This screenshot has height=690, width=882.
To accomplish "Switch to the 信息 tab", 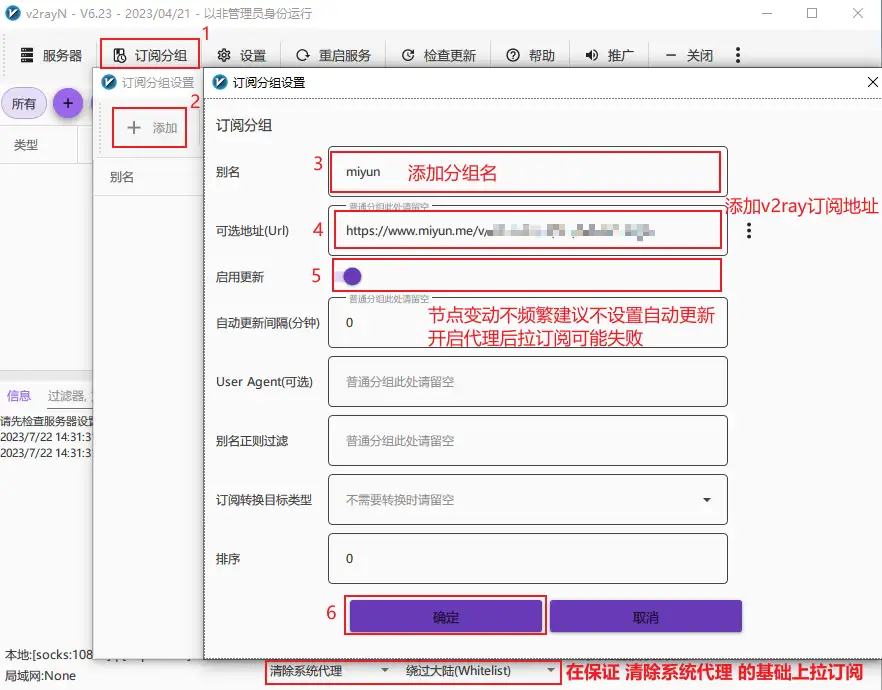I will pos(18,395).
